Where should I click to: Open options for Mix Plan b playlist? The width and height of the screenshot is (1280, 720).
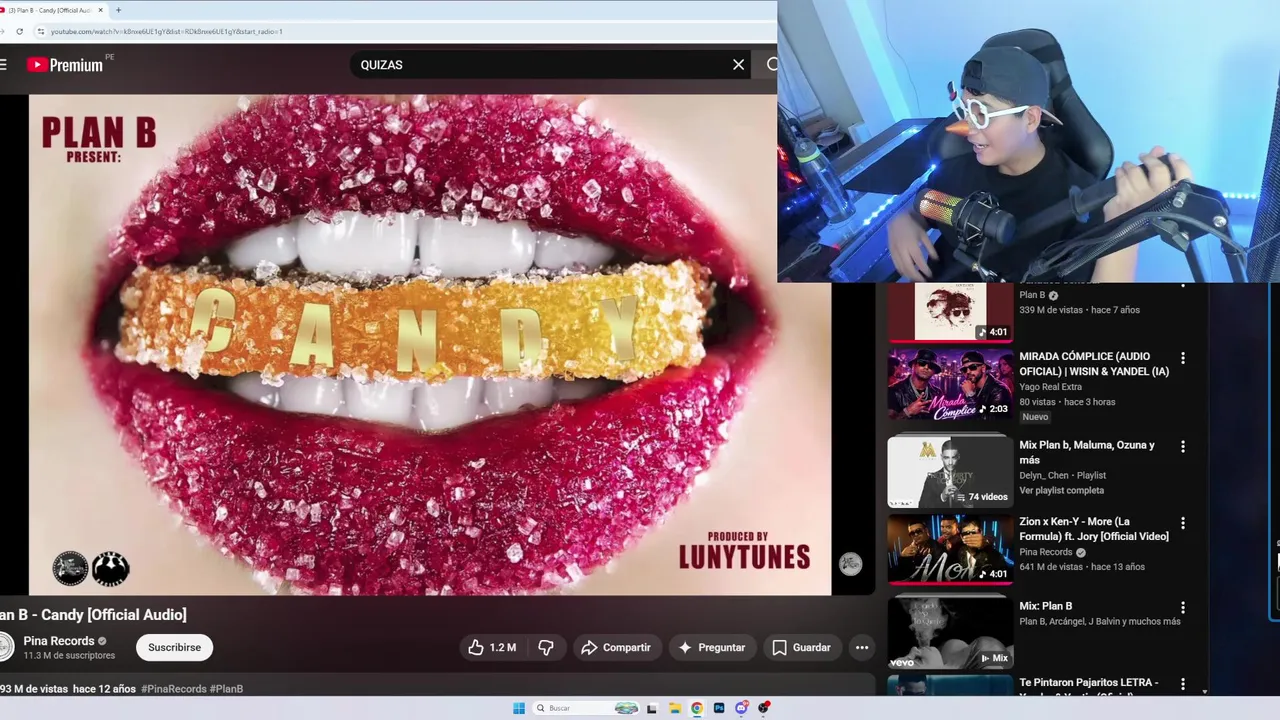point(1183,446)
